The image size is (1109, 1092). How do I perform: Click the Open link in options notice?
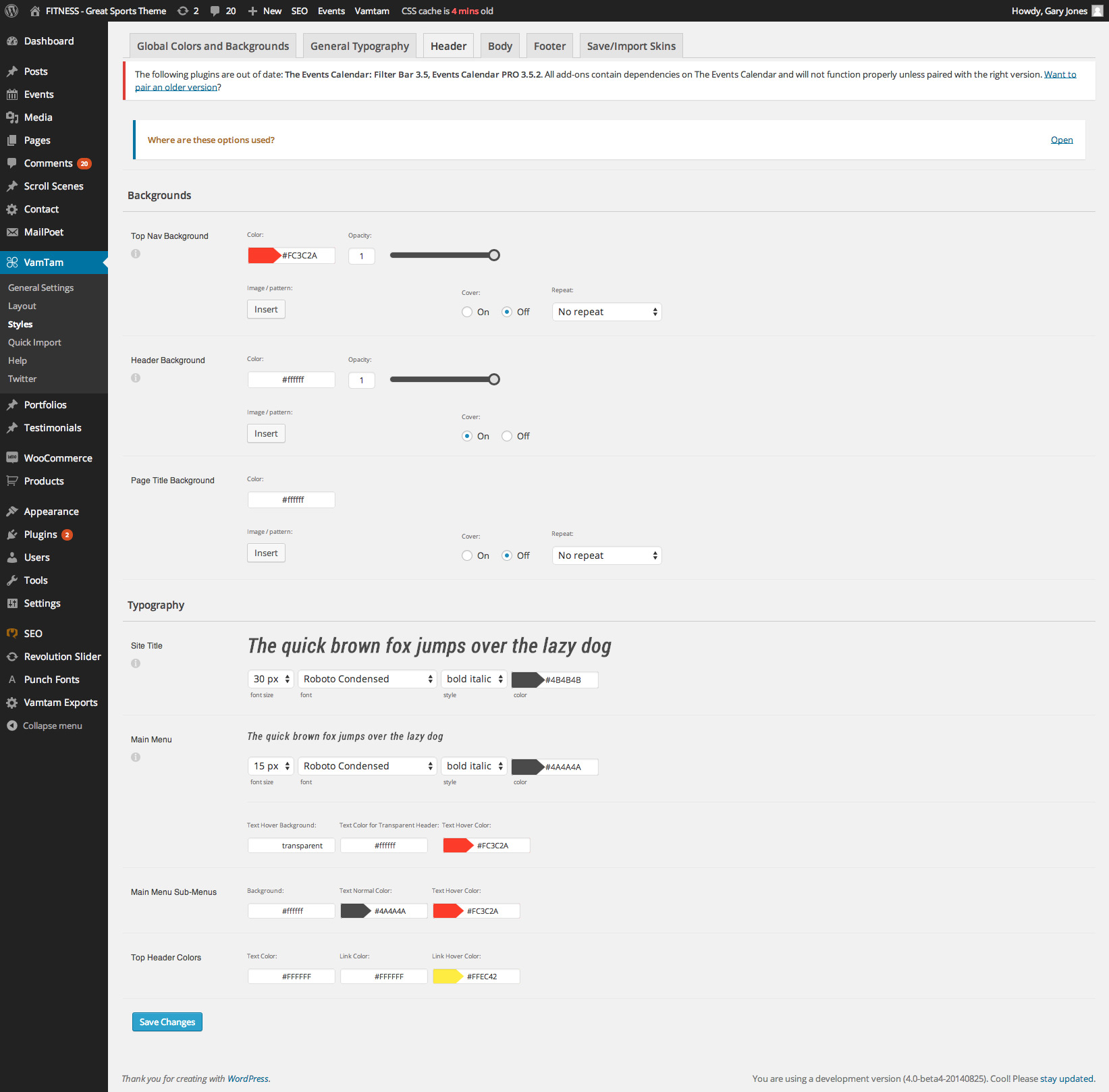tap(1061, 140)
